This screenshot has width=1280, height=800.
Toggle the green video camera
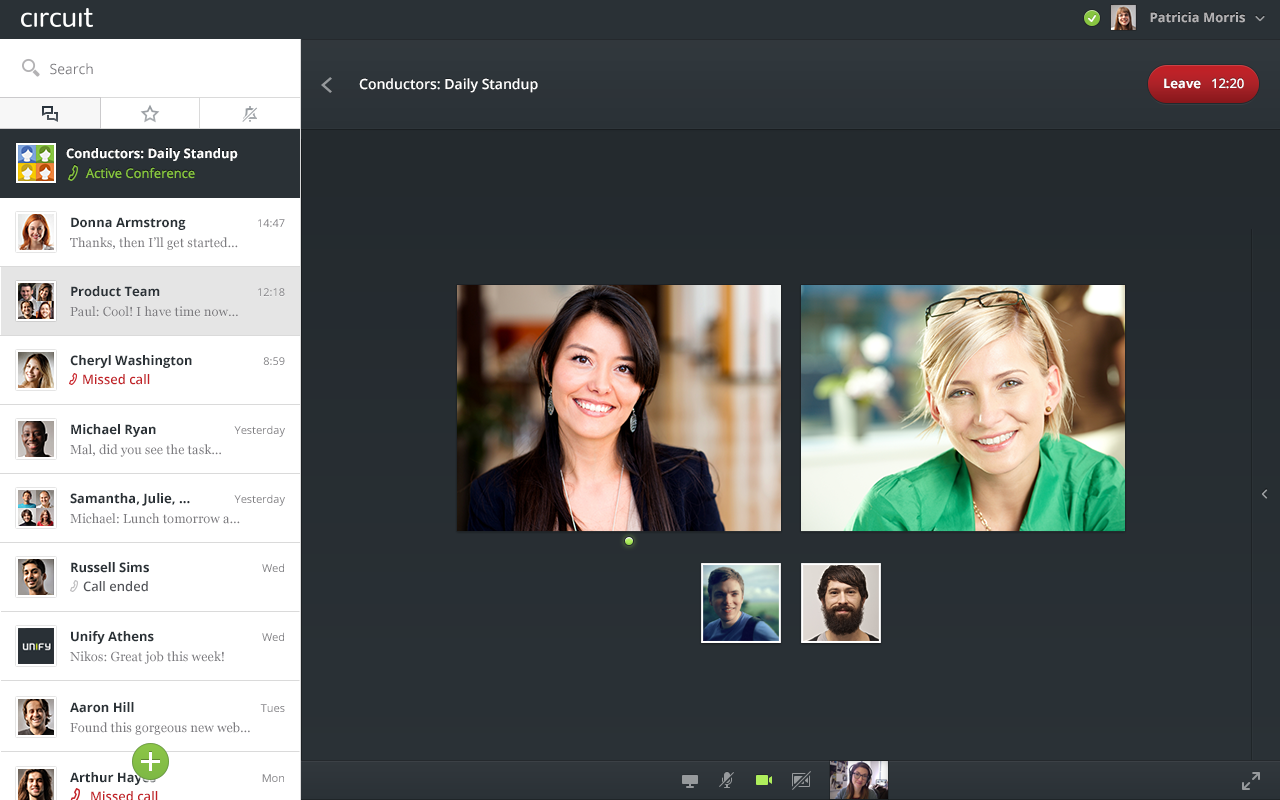pos(764,780)
